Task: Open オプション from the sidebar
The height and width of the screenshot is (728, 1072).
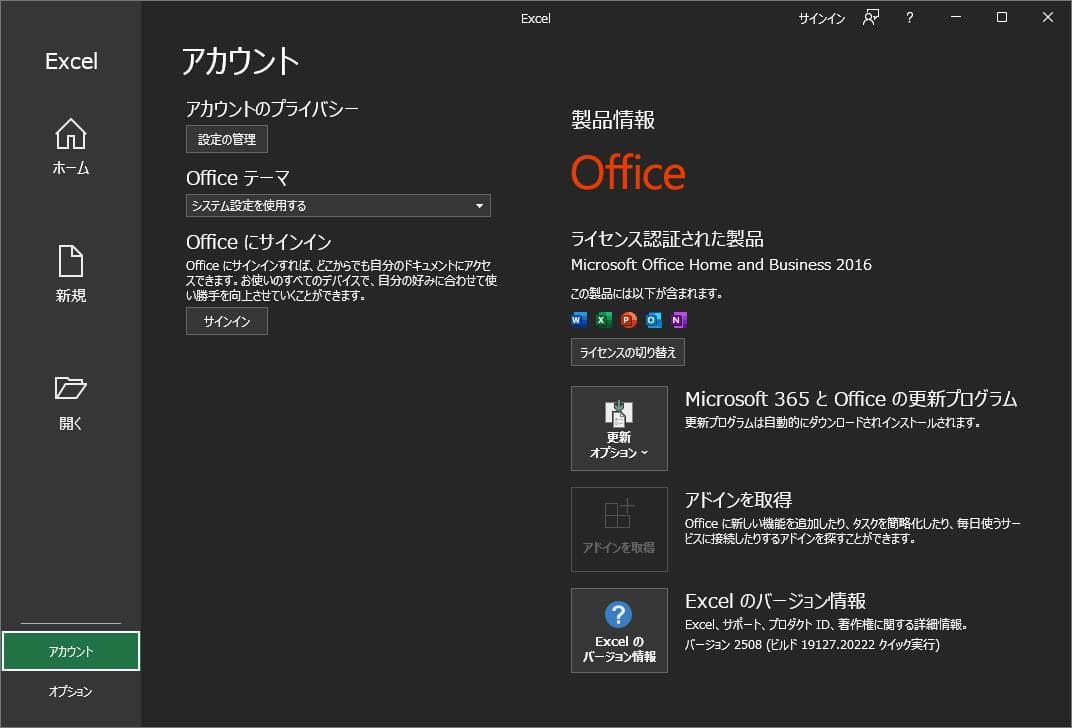Action: pyautogui.click(x=70, y=690)
